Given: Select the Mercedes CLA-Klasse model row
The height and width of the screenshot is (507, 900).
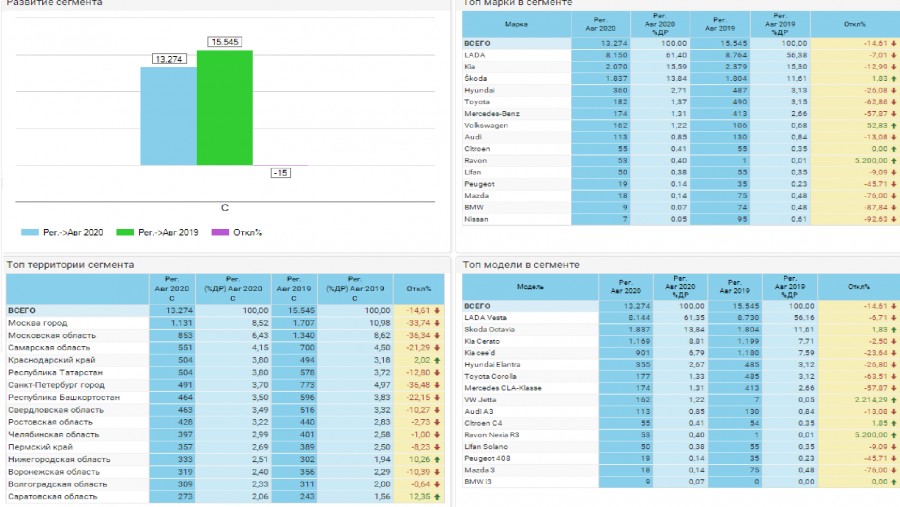Looking at the screenshot, I should tap(681, 388).
